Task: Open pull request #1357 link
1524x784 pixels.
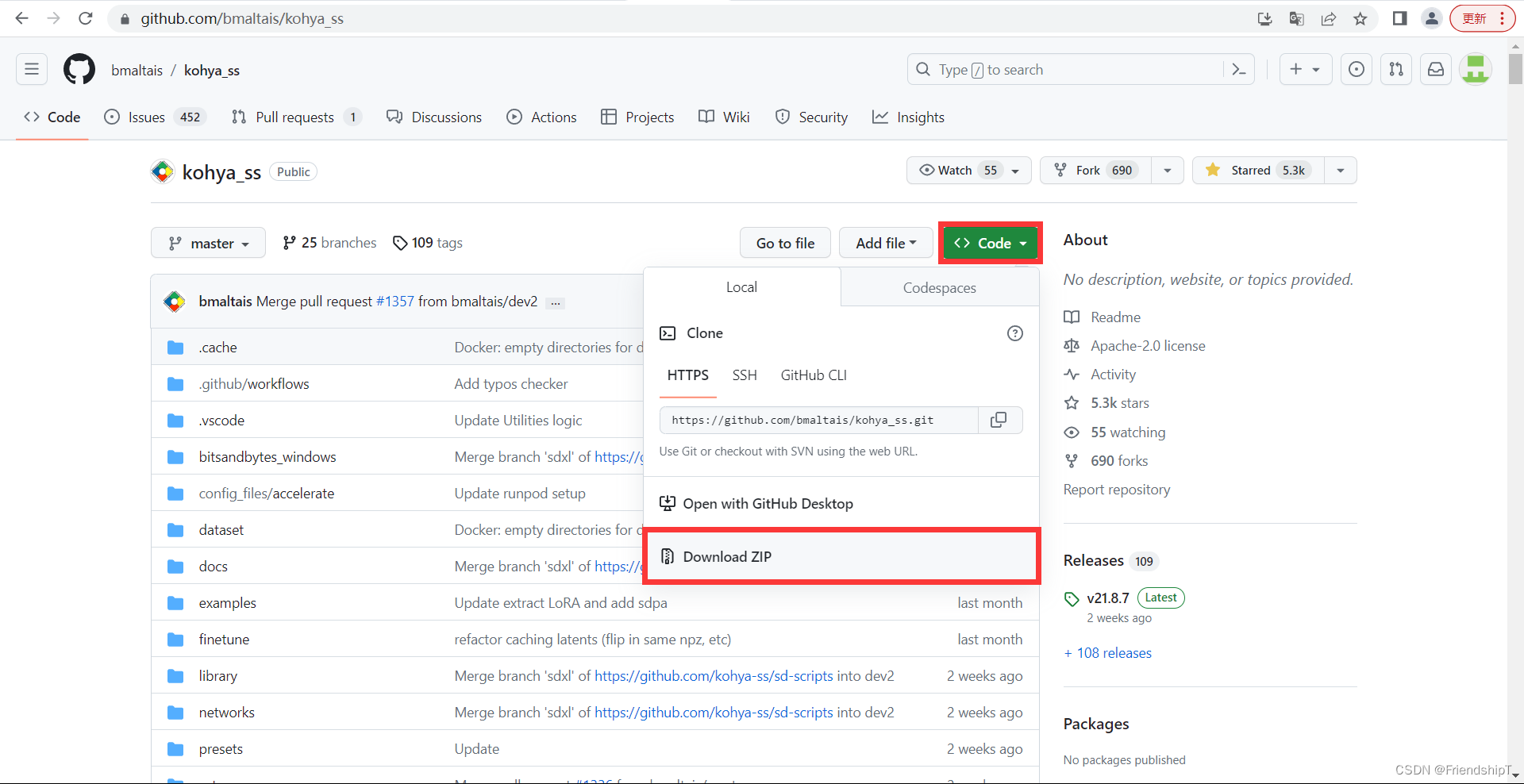Action: pyautogui.click(x=394, y=302)
